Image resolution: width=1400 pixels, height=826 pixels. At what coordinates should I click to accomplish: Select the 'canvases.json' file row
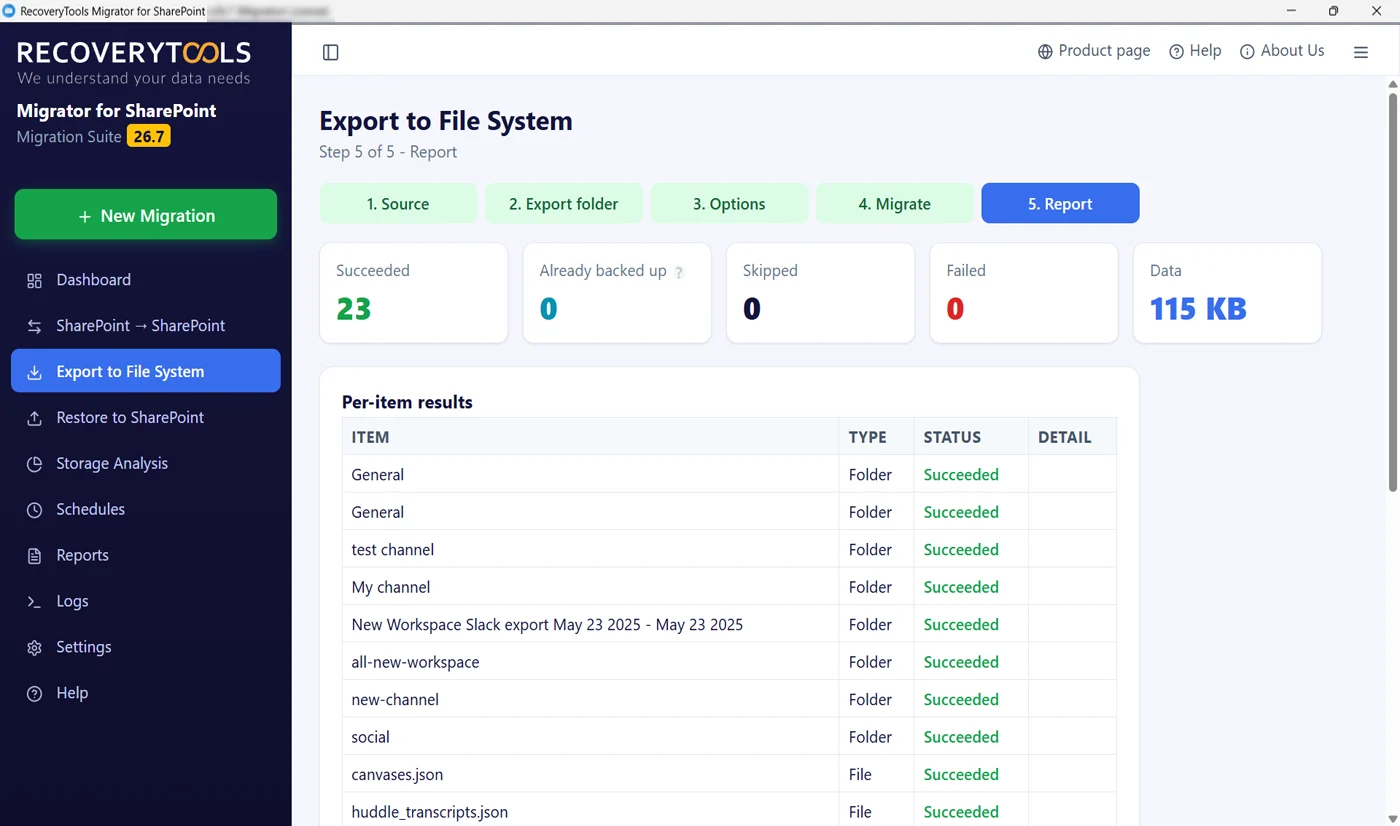pyautogui.click(x=729, y=774)
